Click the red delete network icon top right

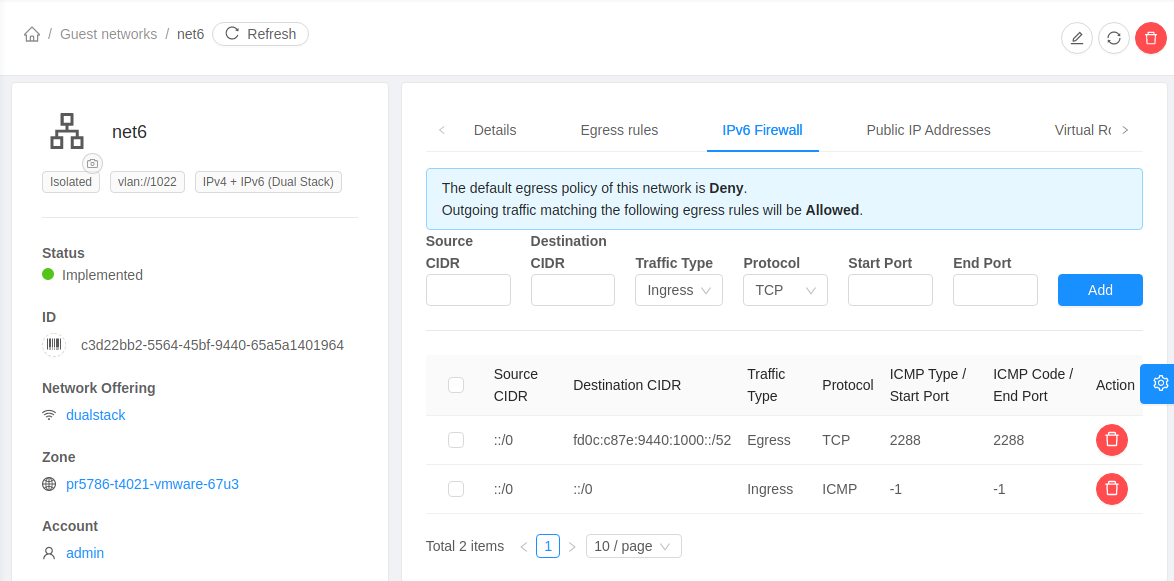pyautogui.click(x=1151, y=38)
